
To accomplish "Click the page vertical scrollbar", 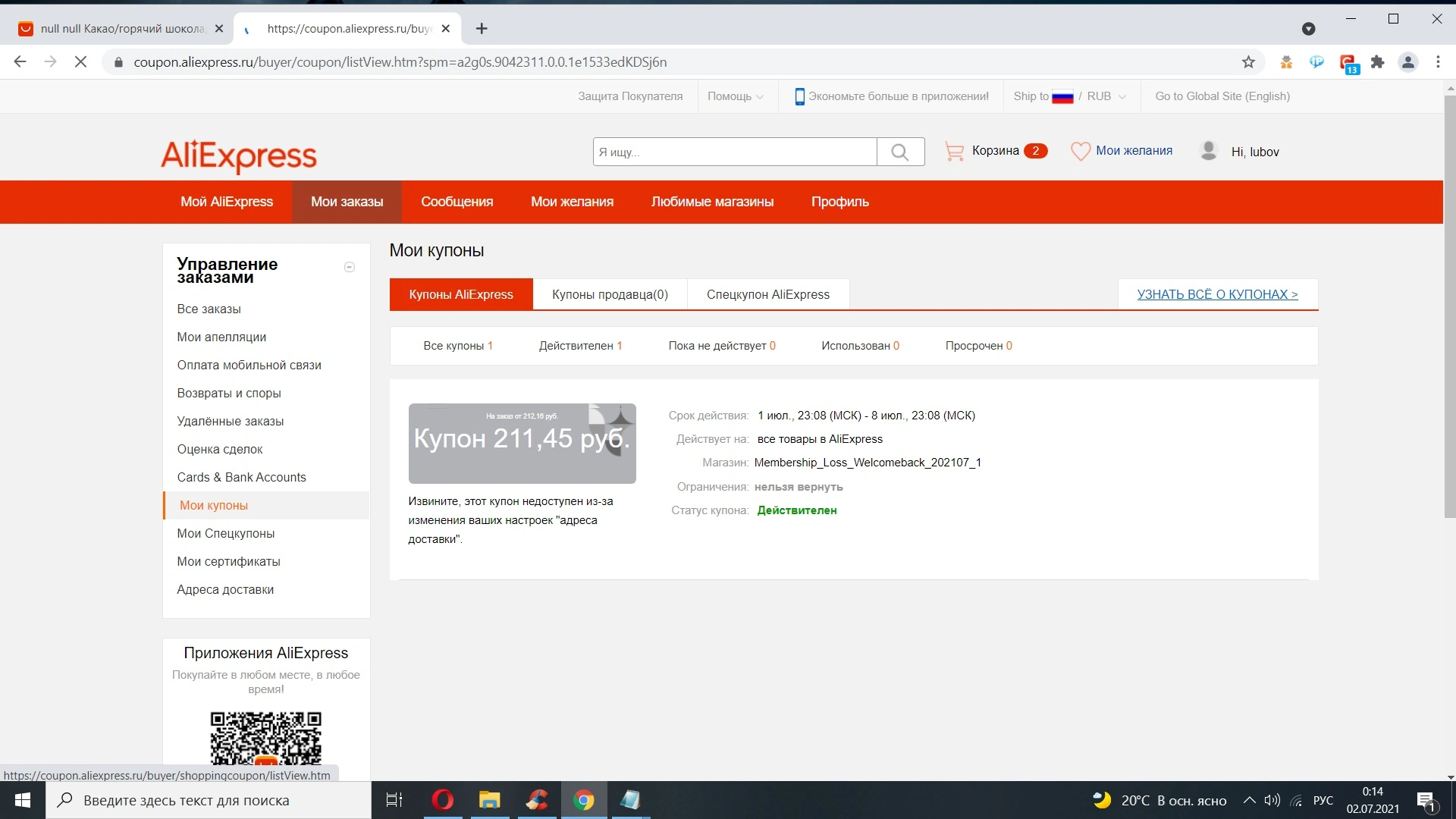I will (1449, 306).
